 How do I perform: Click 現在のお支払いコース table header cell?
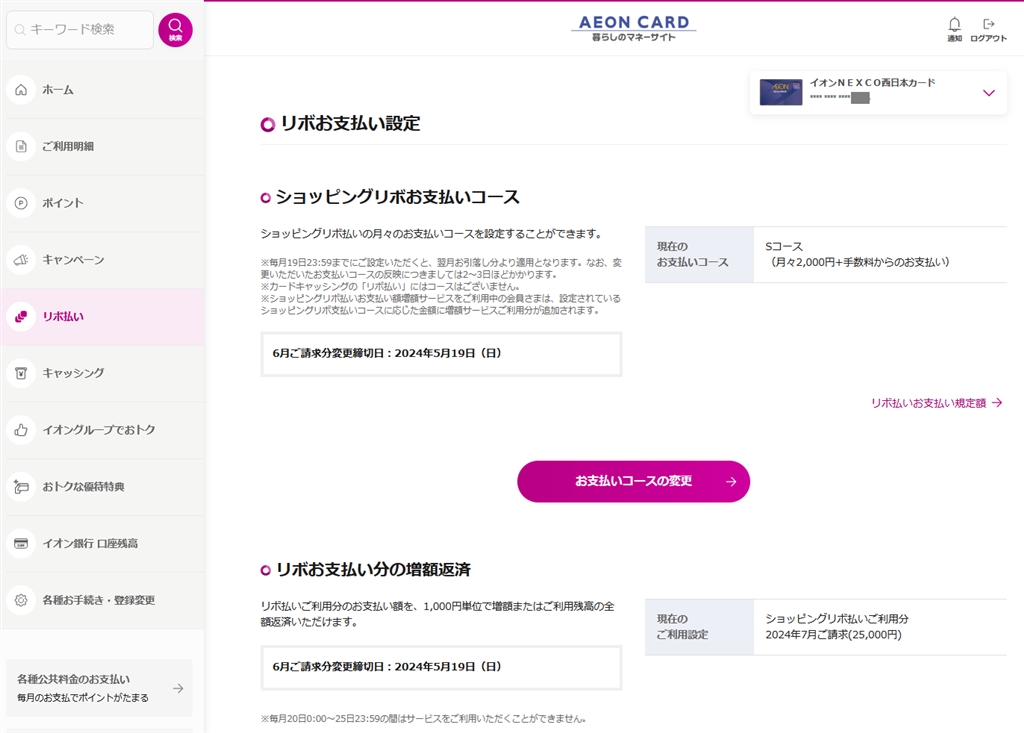pos(699,254)
